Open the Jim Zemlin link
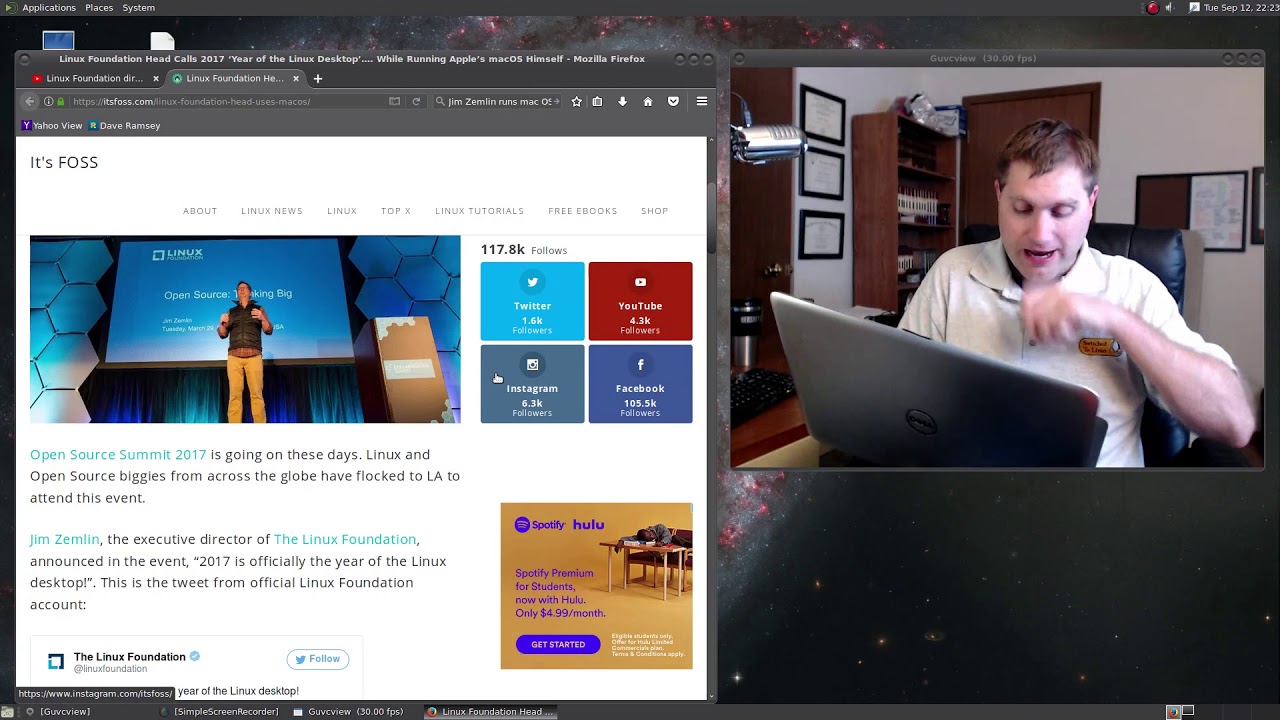Screen dimensions: 1280x720 point(65,539)
